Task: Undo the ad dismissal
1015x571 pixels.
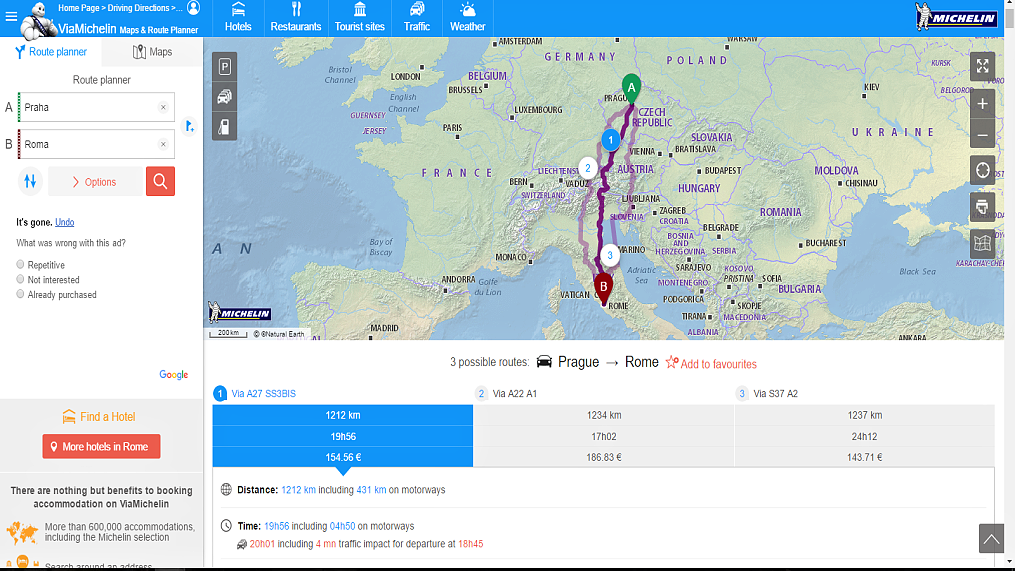Action: tap(64, 222)
